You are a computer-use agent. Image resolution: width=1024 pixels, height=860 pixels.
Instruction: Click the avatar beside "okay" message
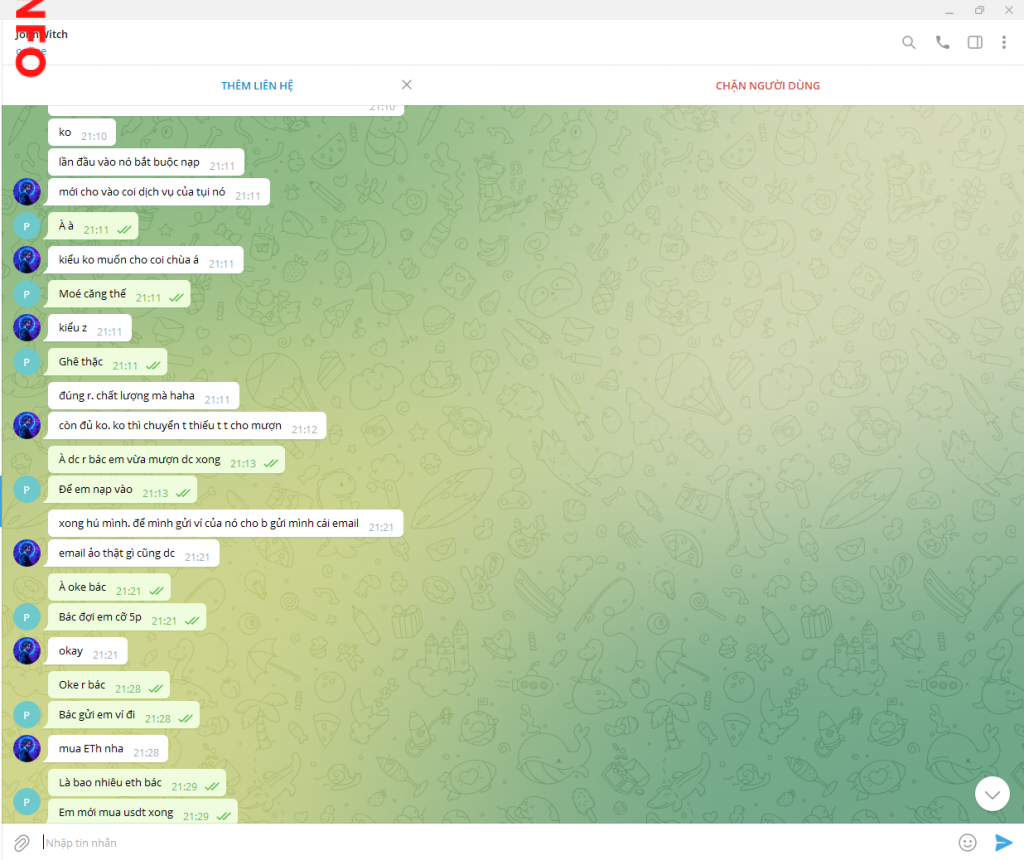click(x=27, y=652)
